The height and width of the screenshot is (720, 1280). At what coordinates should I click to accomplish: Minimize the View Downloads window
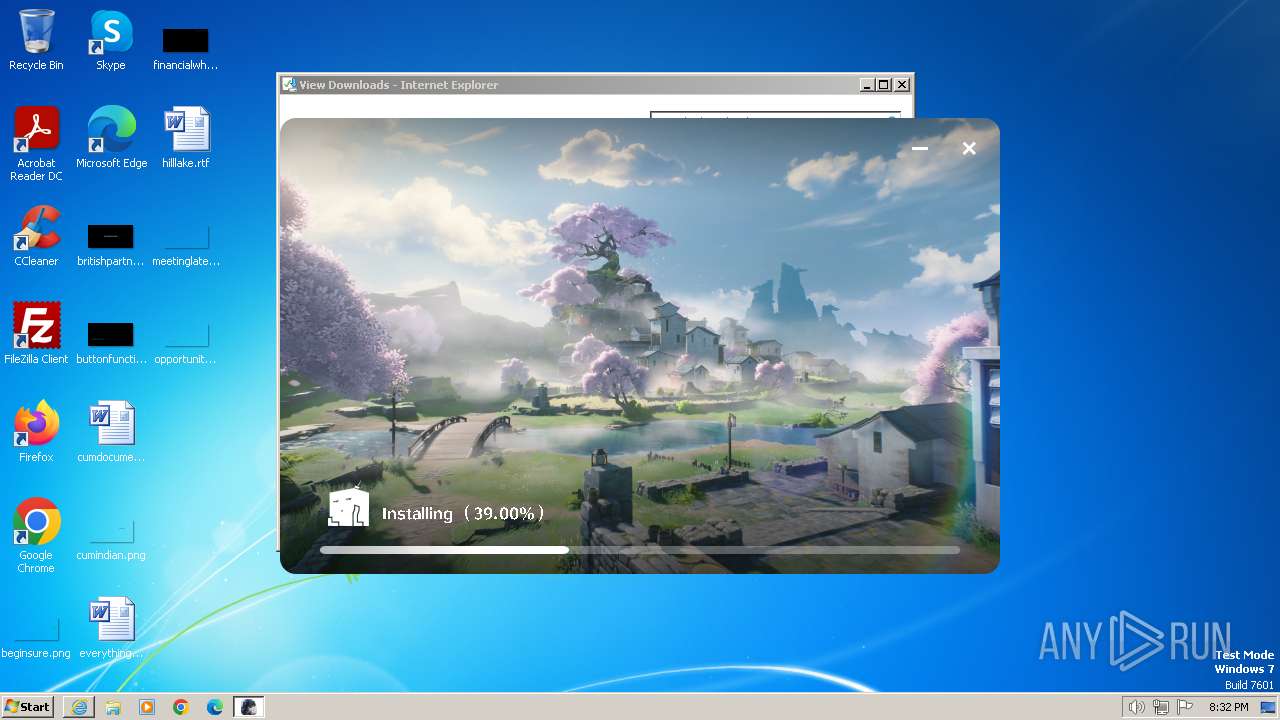coord(867,85)
